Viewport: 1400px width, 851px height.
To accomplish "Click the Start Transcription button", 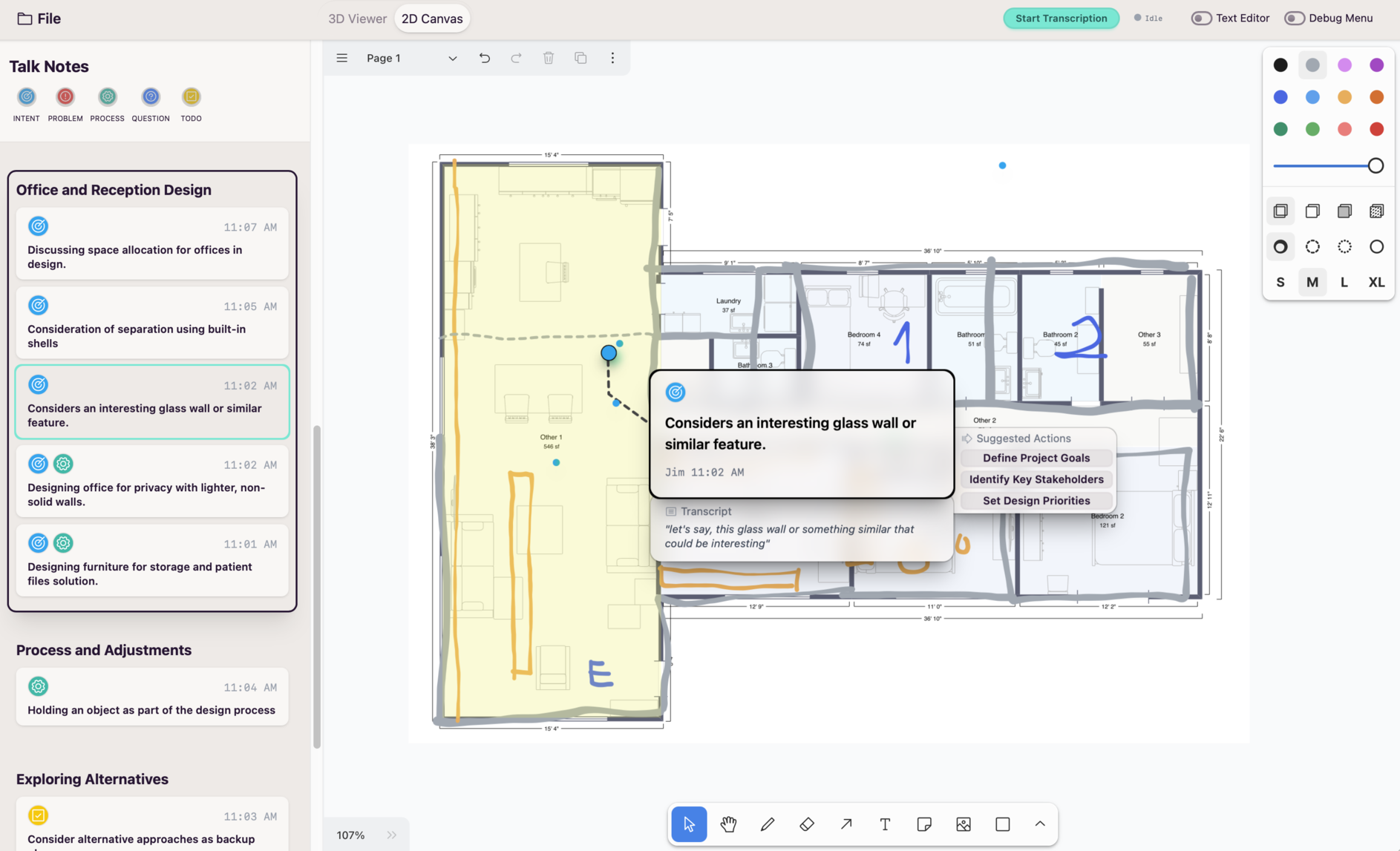I will (x=1061, y=19).
